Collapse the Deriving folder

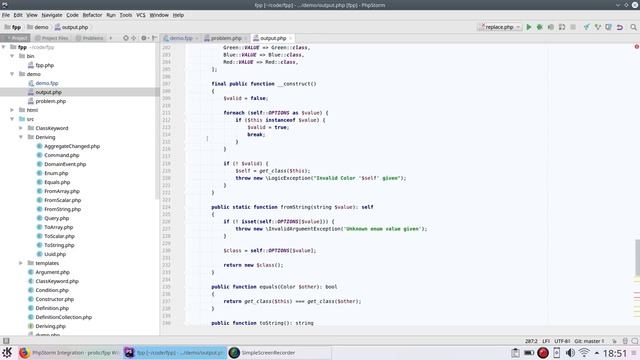[21, 137]
